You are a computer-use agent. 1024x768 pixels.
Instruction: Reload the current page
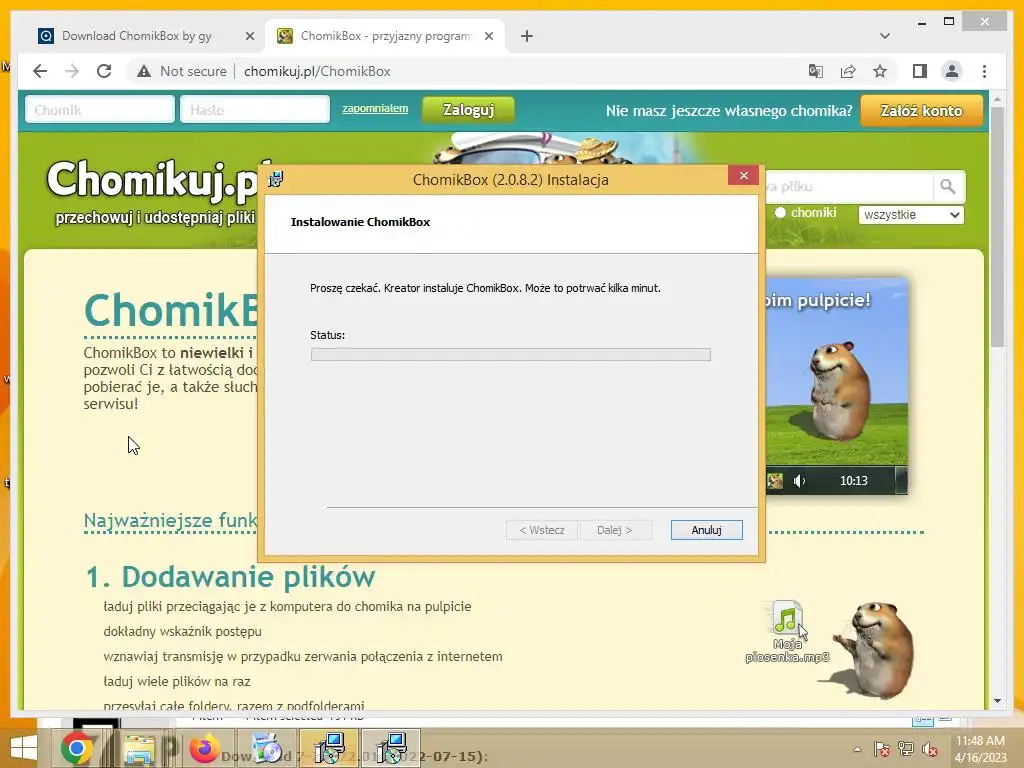pos(104,71)
